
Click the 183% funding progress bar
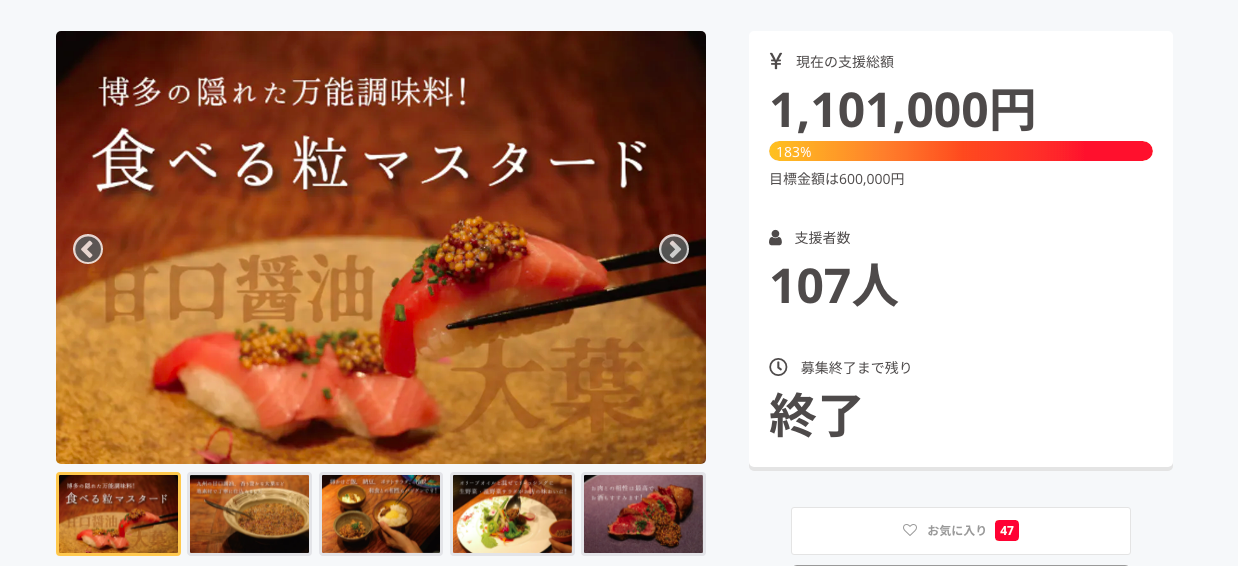[x=961, y=151]
